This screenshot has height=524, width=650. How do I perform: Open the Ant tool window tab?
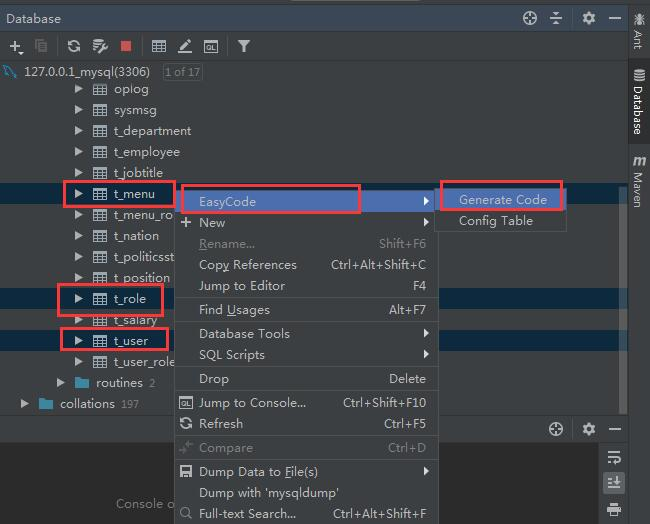pyautogui.click(x=639, y=30)
